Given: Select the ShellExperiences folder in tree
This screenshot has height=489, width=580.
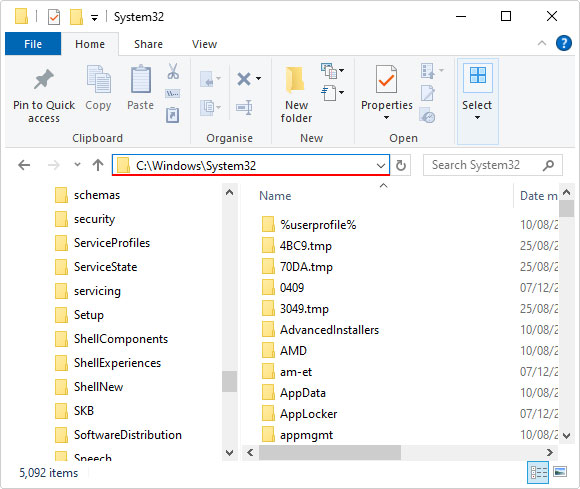Looking at the screenshot, I should 108,363.
